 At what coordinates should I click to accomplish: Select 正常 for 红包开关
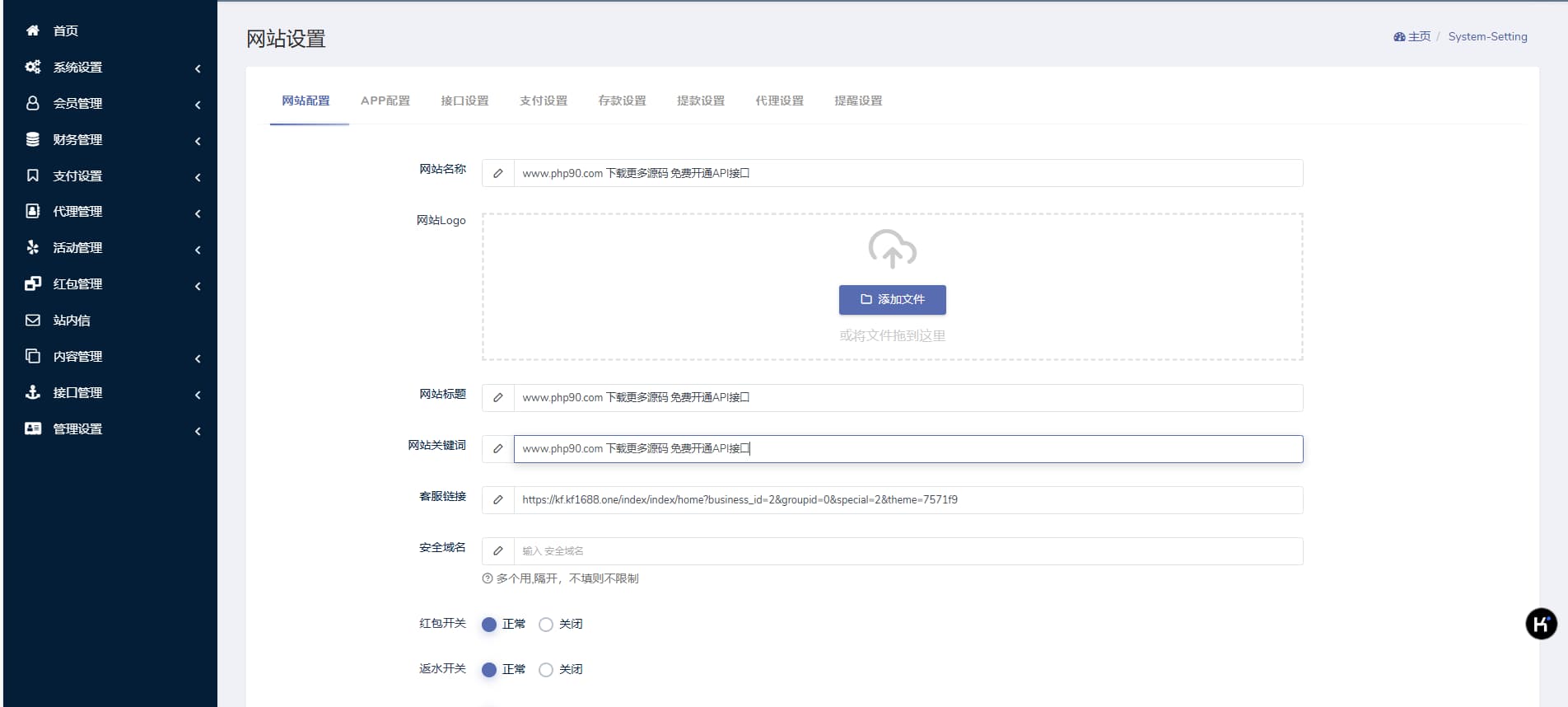[x=489, y=625]
